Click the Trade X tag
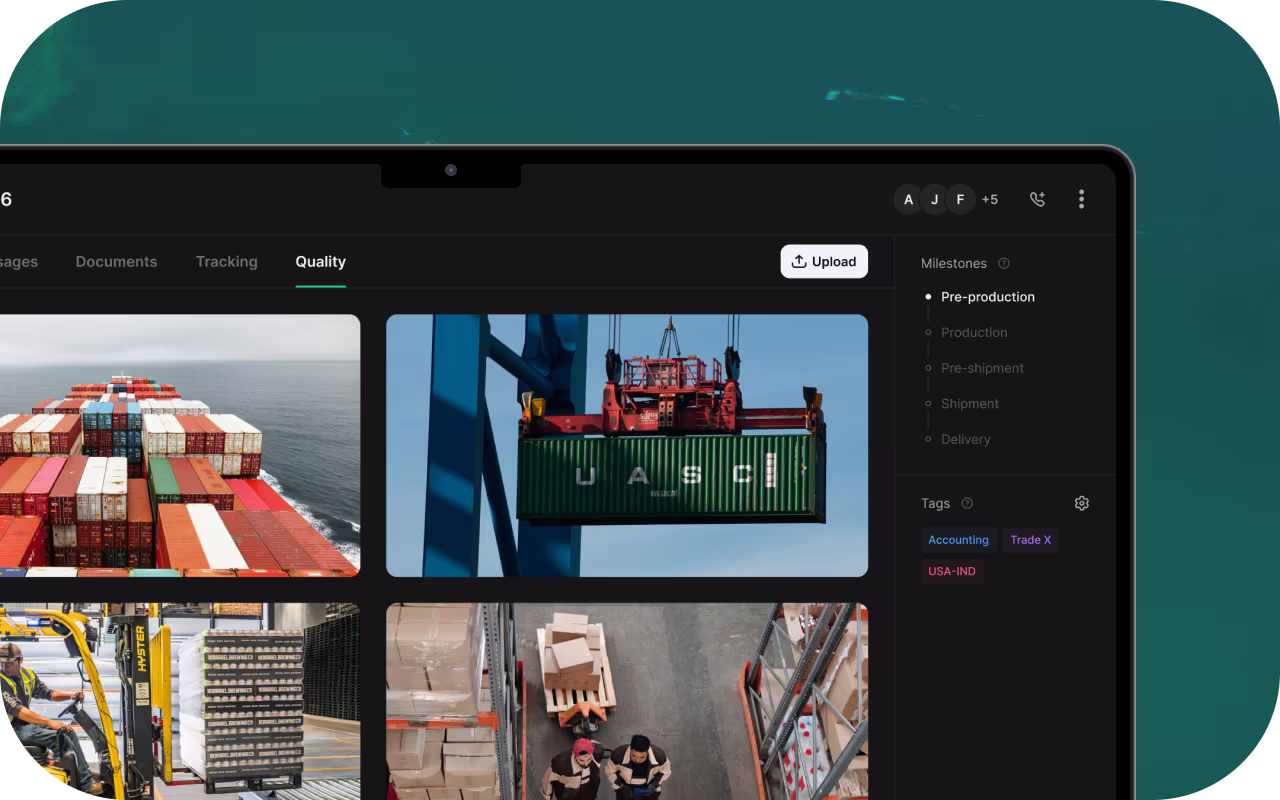The image size is (1280, 800). pyautogui.click(x=1030, y=540)
